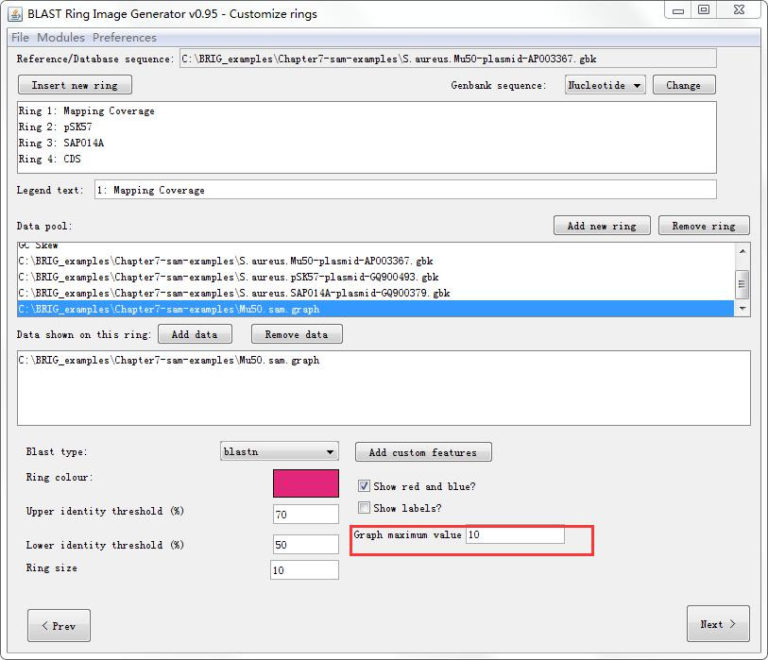The width and height of the screenshot is (768, 660).
Task: Open the Modules menu
Action: (x=61, y=38)
